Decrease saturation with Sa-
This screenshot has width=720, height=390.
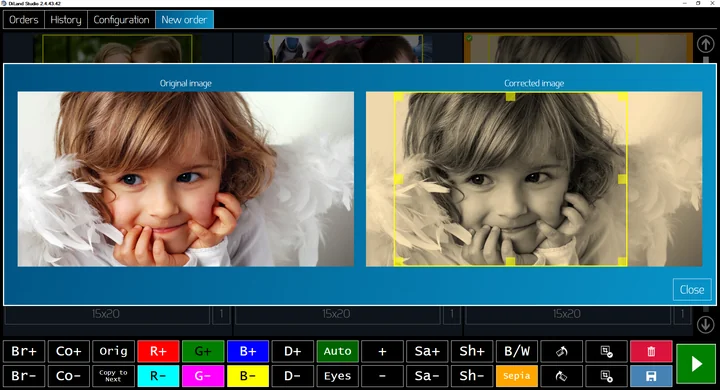click(x=427, y=376)
